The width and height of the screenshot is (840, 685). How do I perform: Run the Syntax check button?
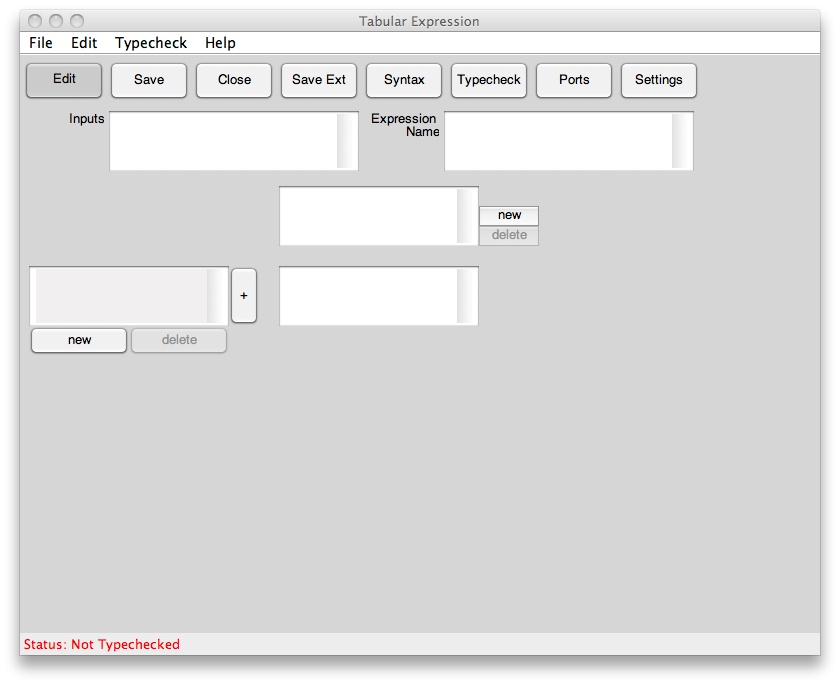404,80
